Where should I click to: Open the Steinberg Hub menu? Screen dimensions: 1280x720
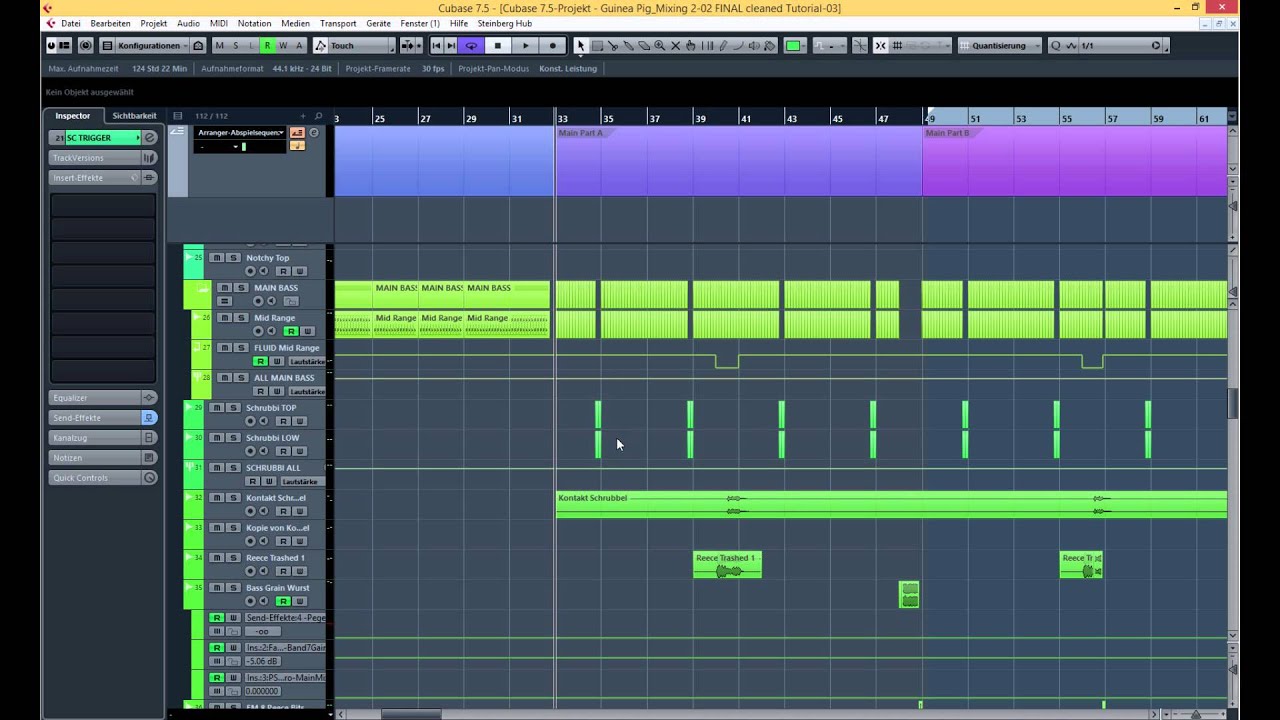504,23
